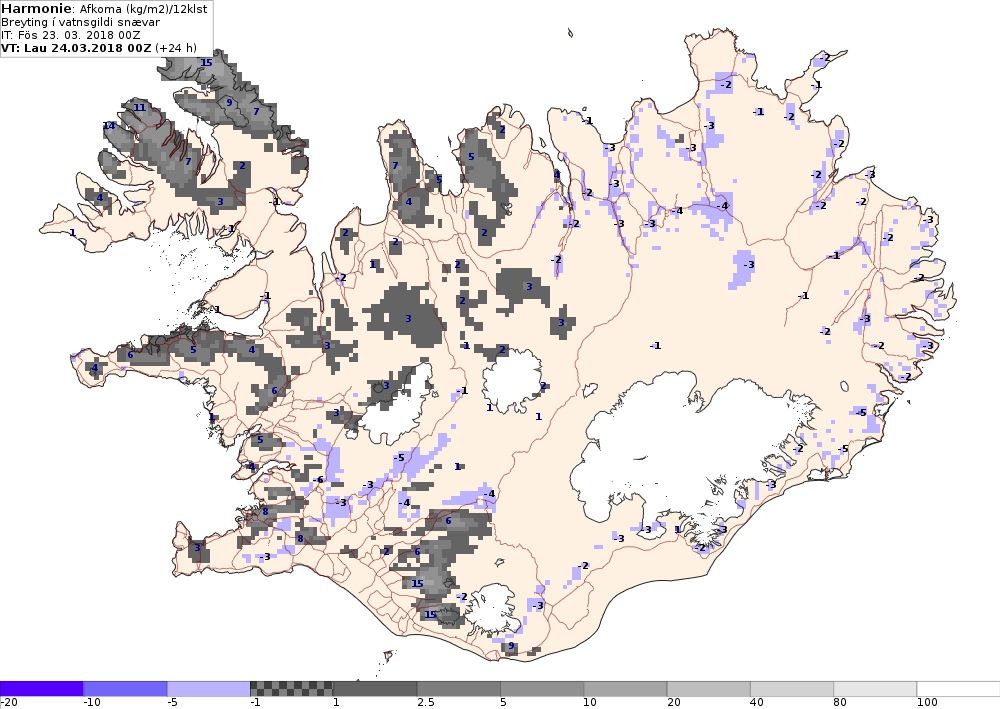The height and width of the screenshot is (709, 1000).
Task: Pick the light lavender -5 to -1 legend swatch
Action: tap(209, 689)
